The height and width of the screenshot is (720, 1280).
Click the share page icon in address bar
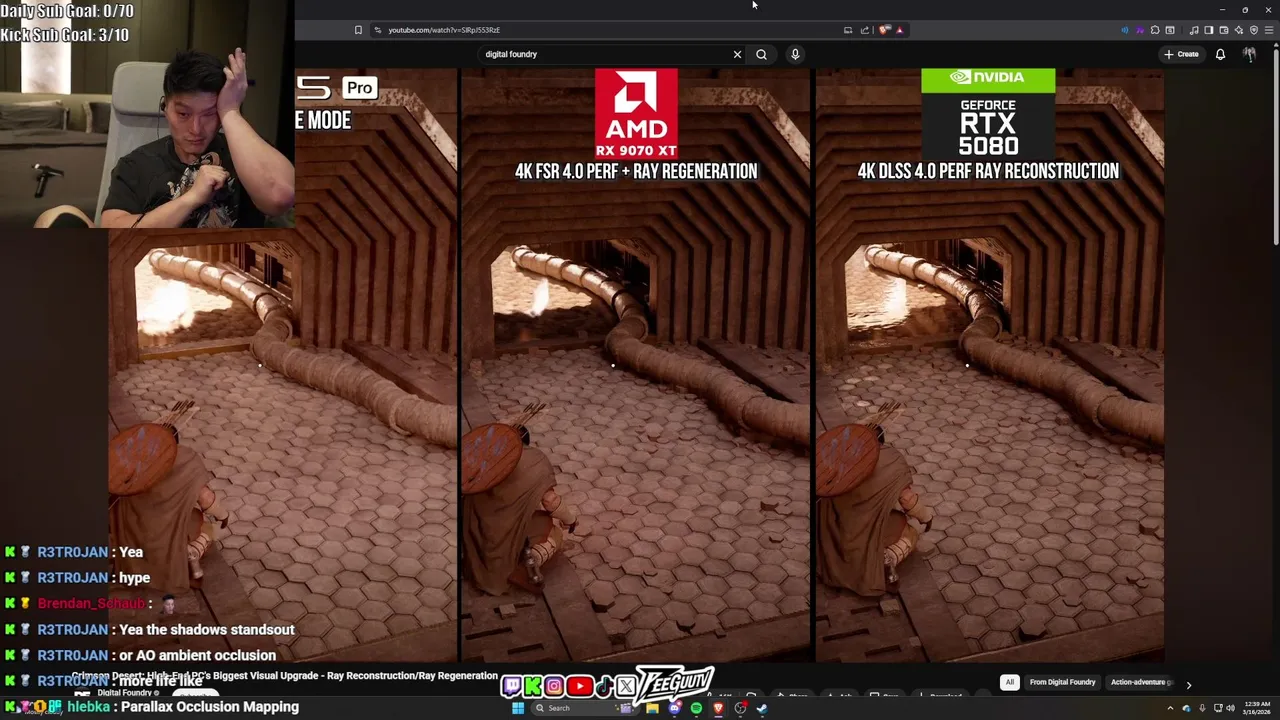865,30
